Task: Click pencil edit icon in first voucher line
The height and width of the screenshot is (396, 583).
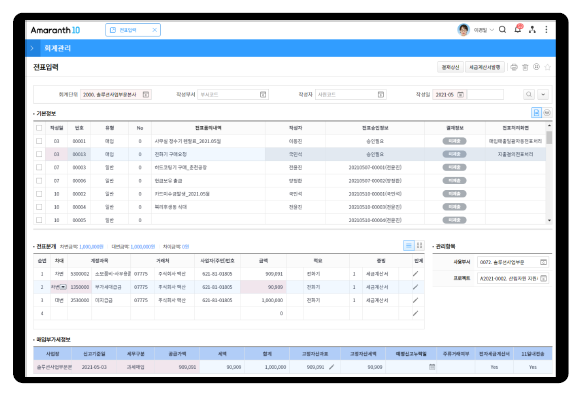Action: pyautogui.click(x=415, y=274)
